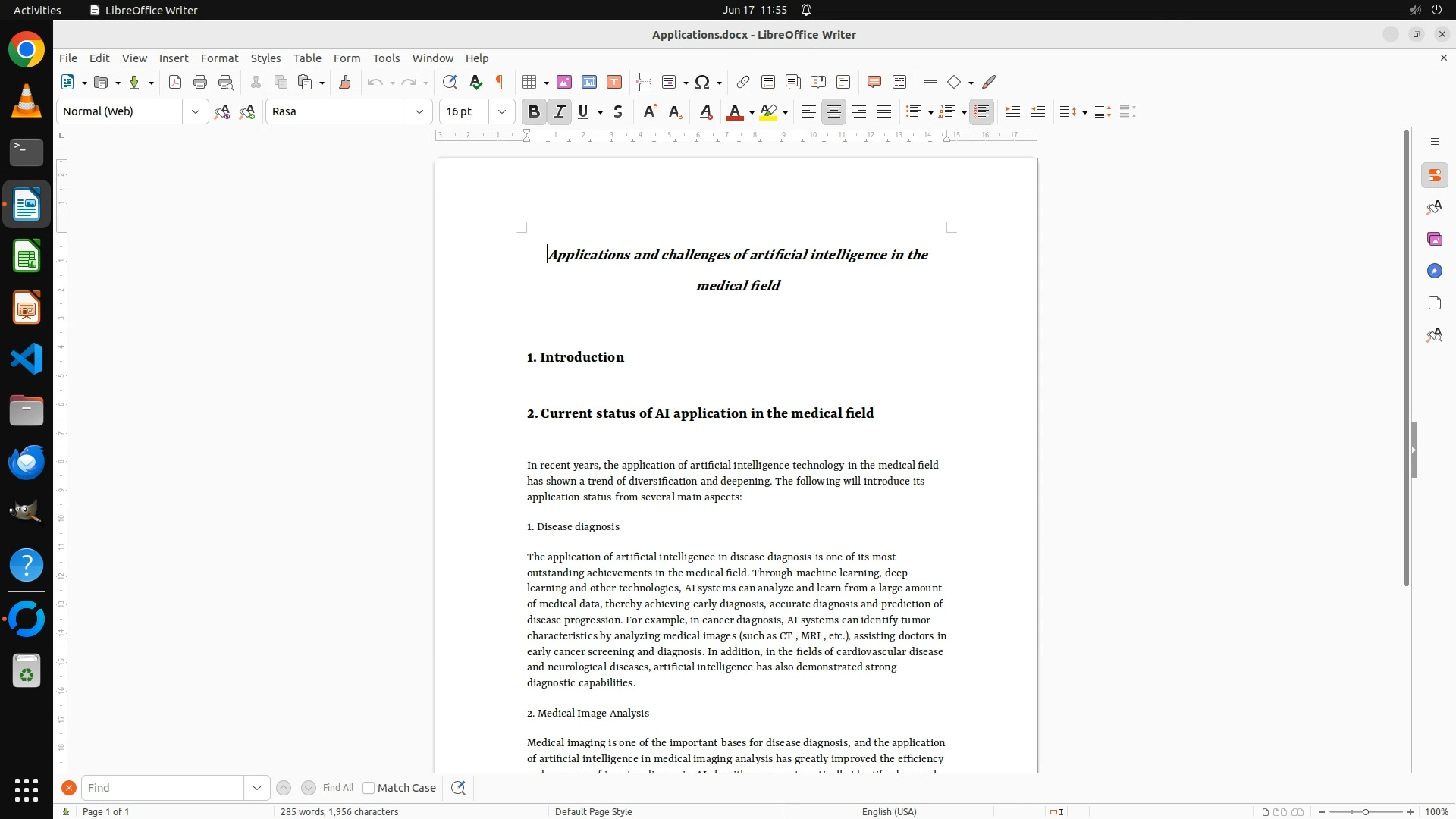Toggle Bold formatting off
Image resolution: width=1456 pixels, height=819 pixels.
click(534, 112)
